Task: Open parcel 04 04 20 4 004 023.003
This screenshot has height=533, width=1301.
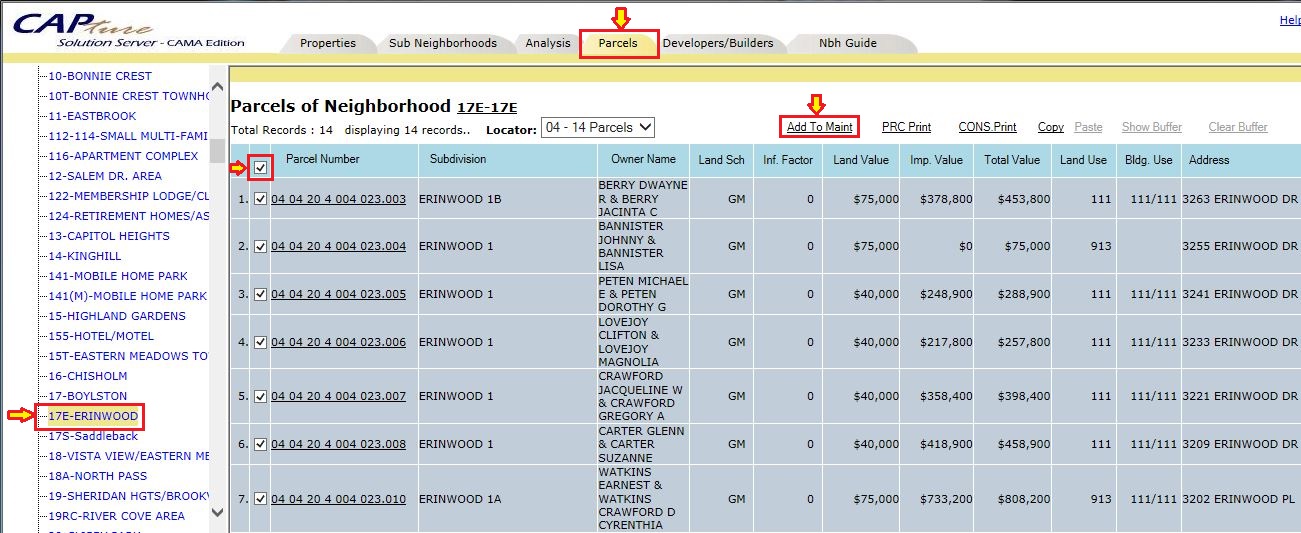Action: pos(338,199)
